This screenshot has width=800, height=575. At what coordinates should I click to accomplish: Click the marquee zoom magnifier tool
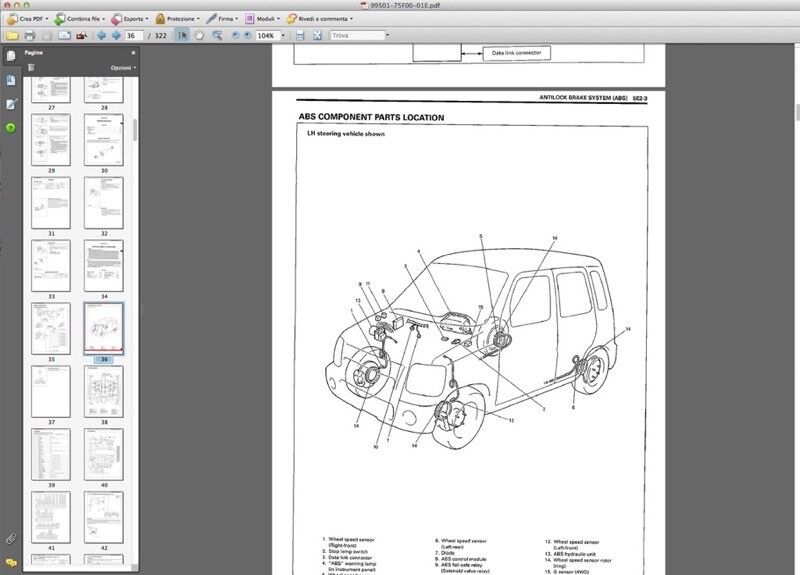tap(217, 35)
